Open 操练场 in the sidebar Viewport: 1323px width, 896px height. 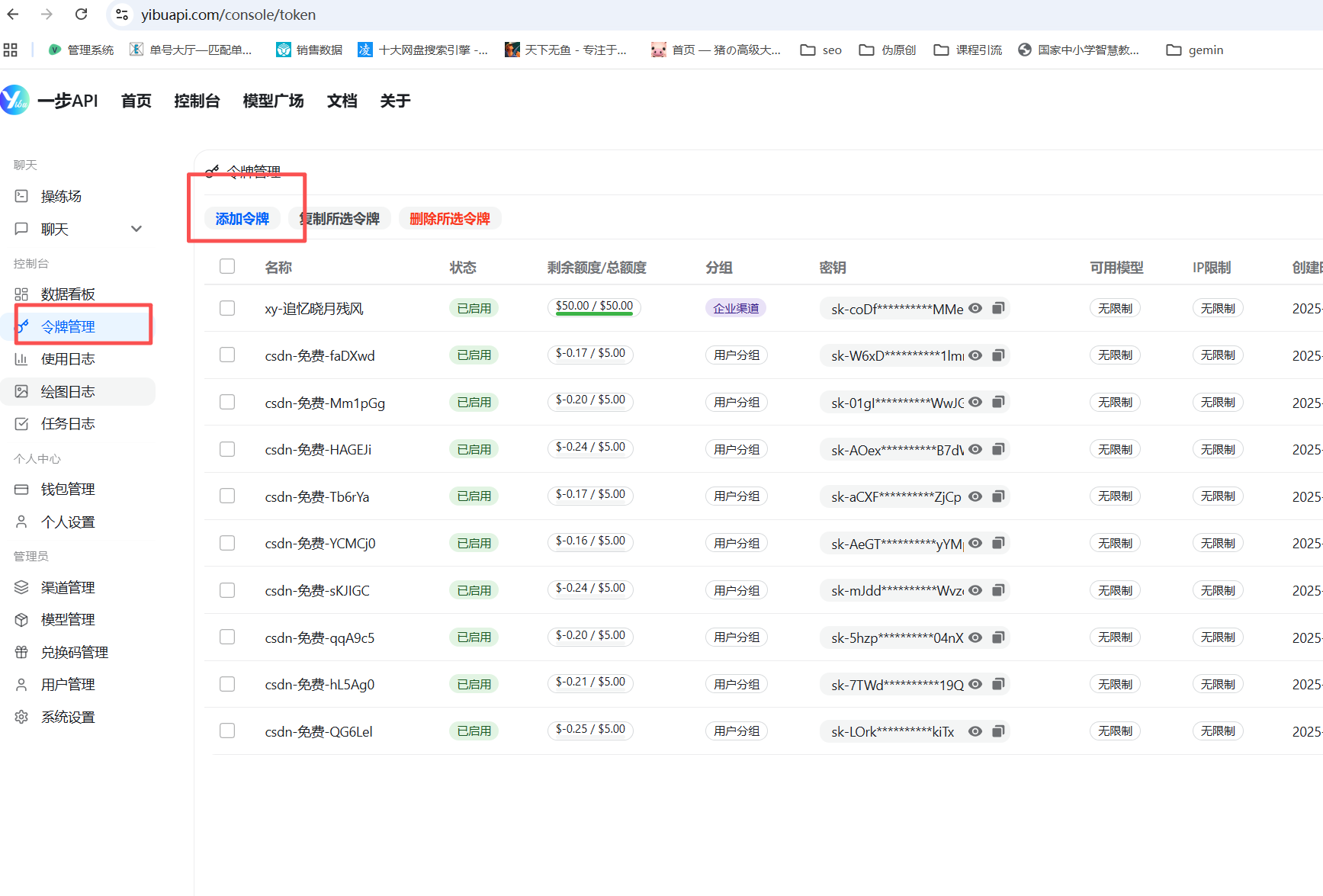pyautogui.click(x=61, y=197)
